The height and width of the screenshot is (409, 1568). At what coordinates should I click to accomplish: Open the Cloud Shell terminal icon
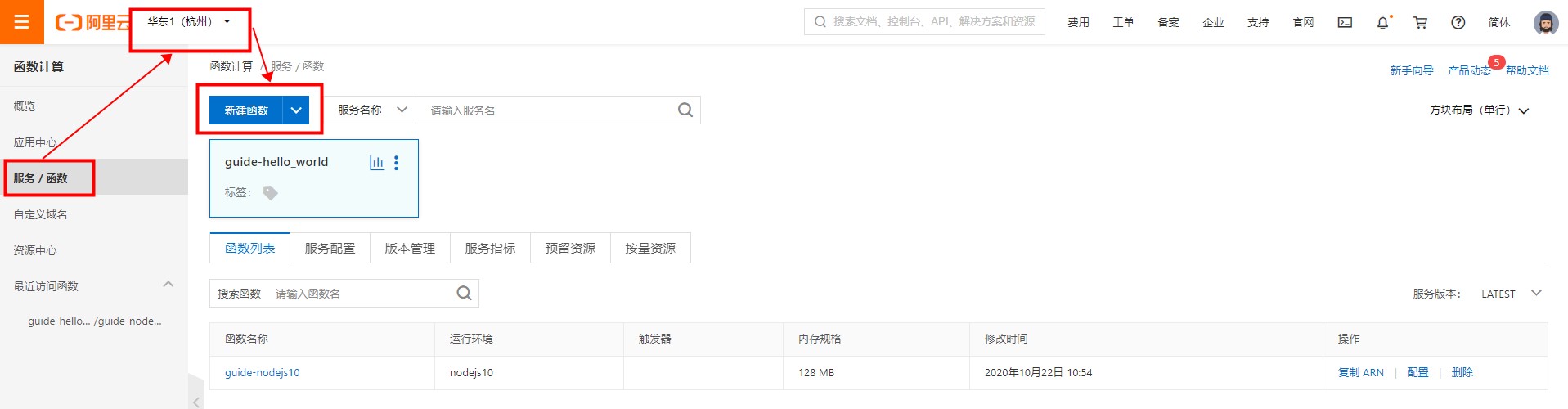coord(1345,22)
